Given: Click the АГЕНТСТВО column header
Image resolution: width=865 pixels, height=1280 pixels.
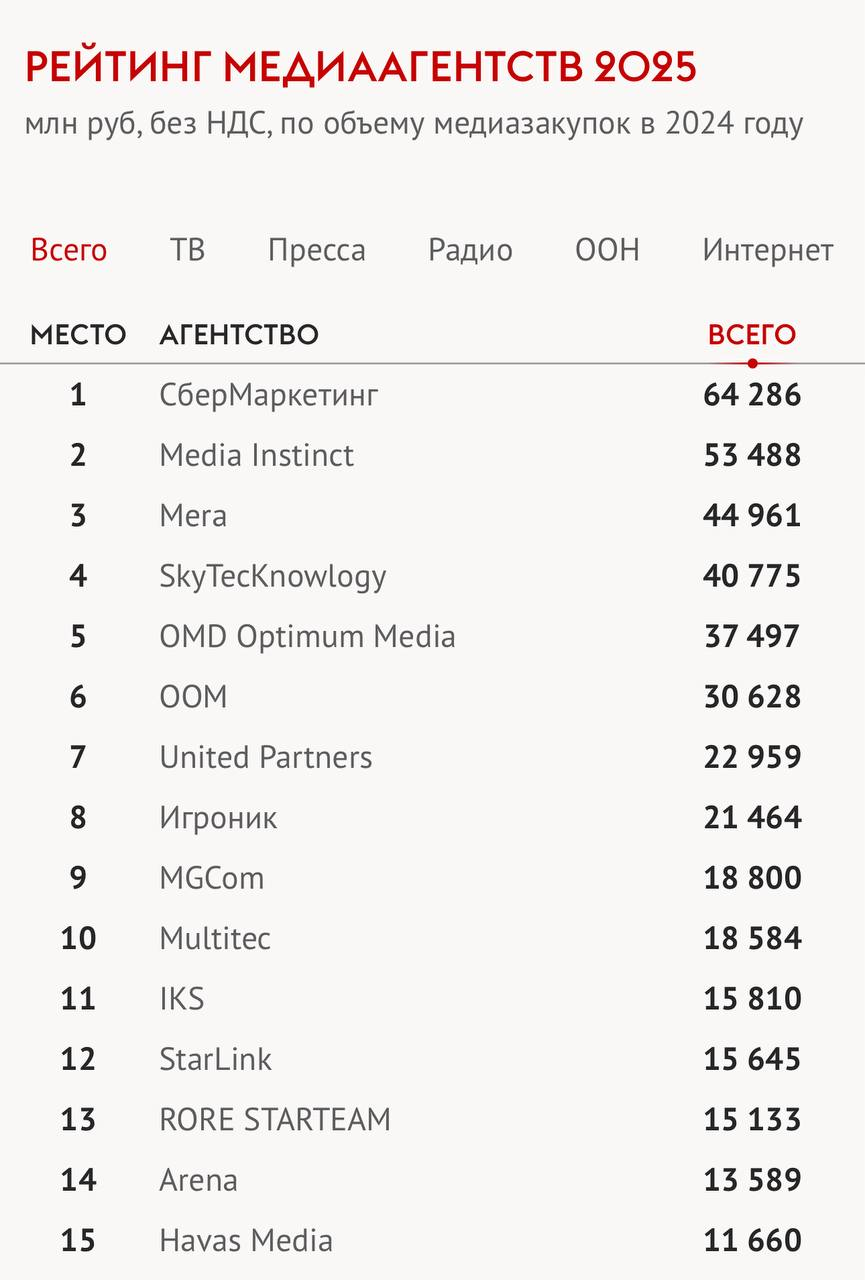Looking at the screenshot, I should pyautogui.click(x=239, y=335).
